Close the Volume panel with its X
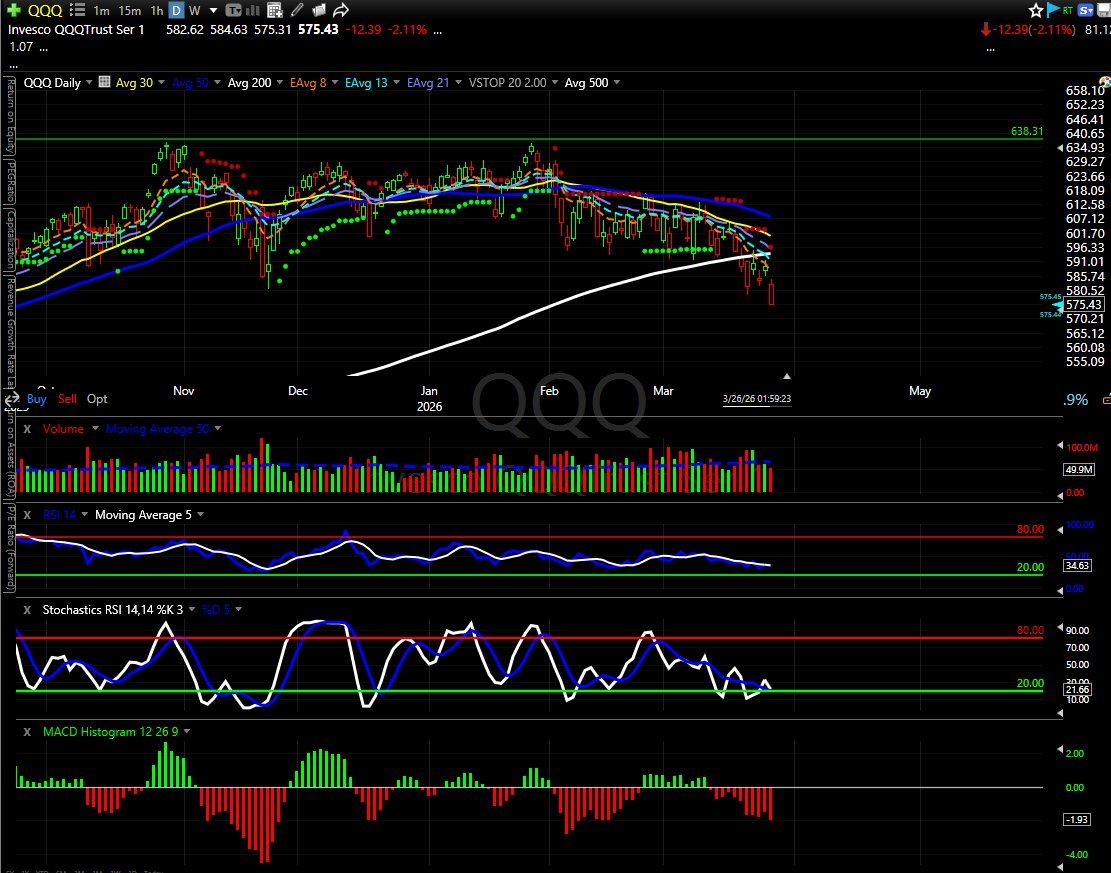 click(27, 429)
